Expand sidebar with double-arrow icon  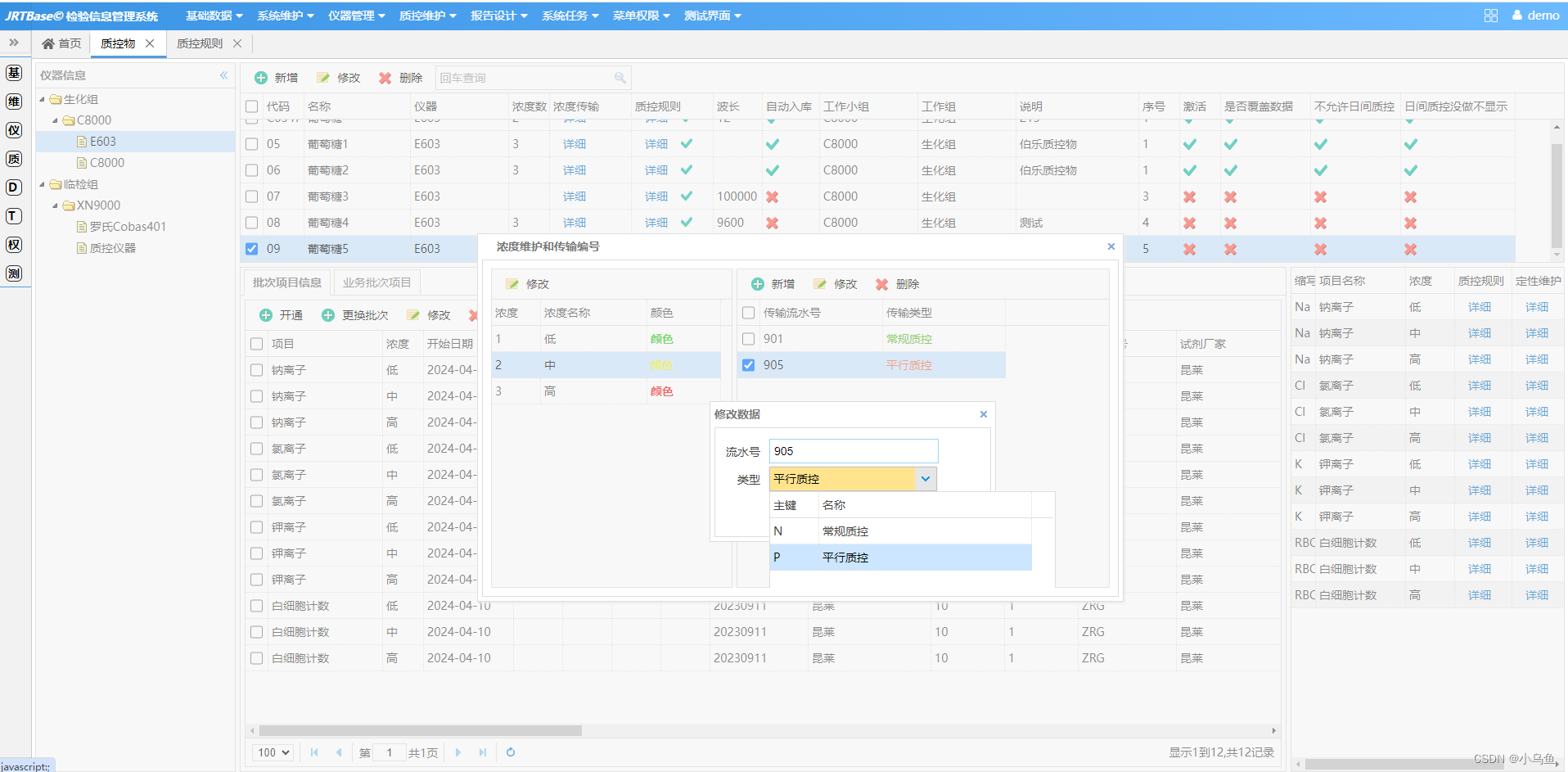[x=14, y=43]
